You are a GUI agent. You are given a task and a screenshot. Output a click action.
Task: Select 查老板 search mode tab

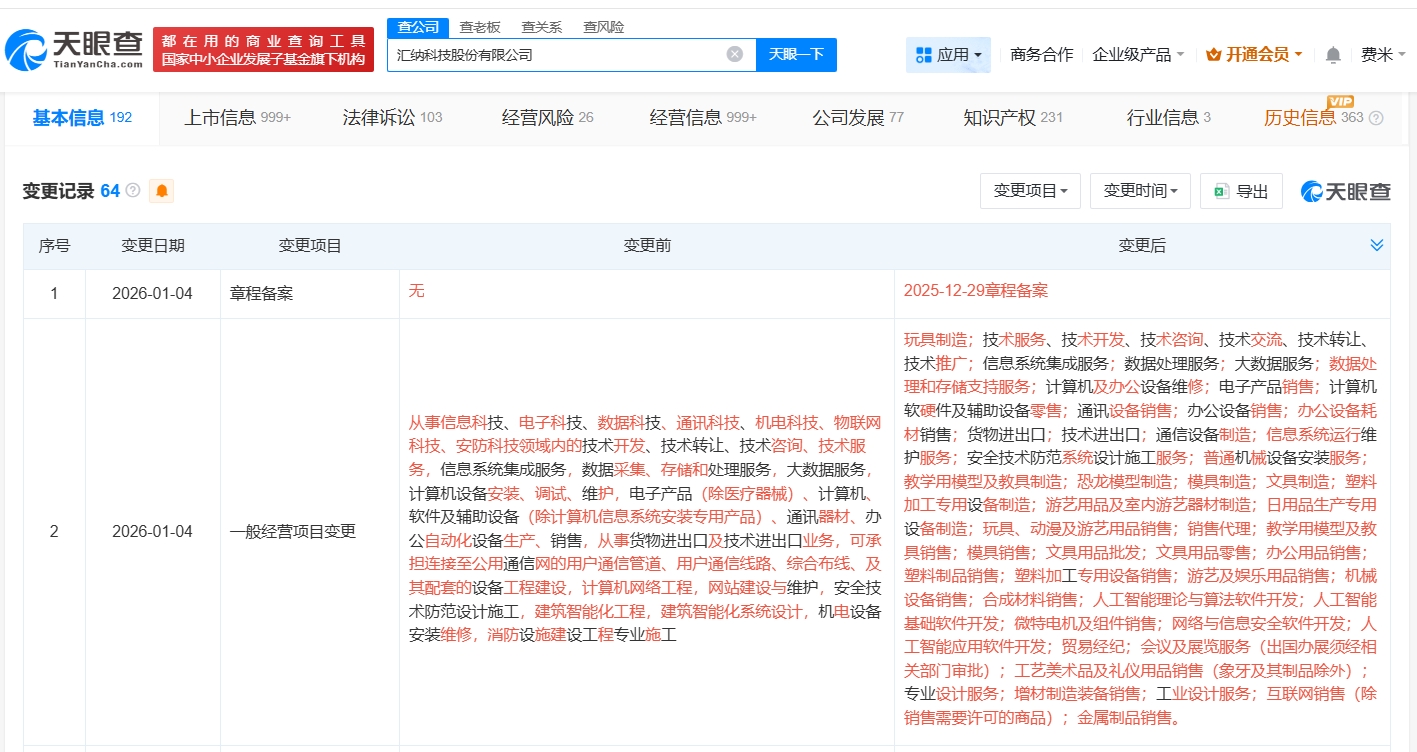coord(479,27)
